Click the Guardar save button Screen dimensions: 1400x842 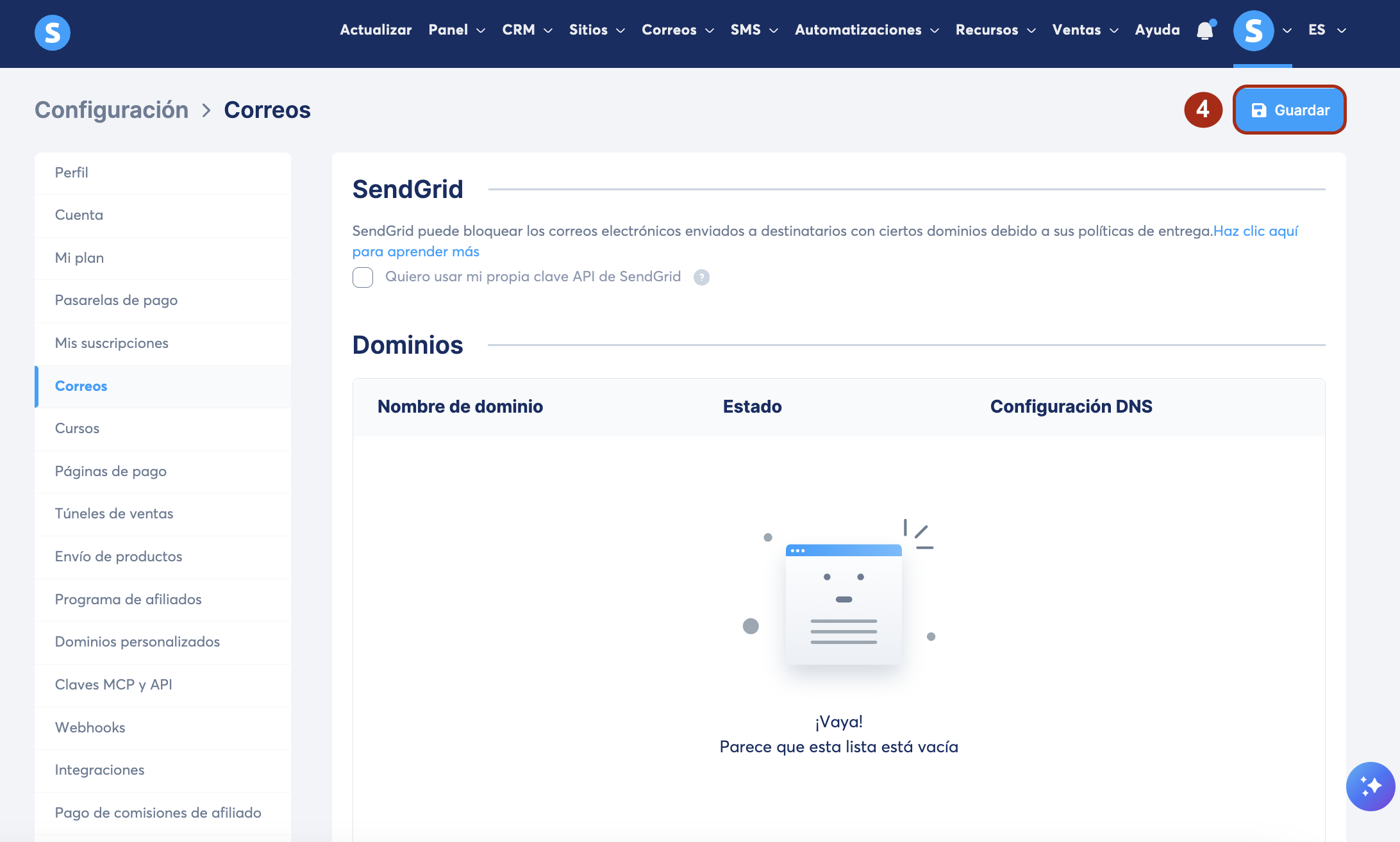(1289, 110)
